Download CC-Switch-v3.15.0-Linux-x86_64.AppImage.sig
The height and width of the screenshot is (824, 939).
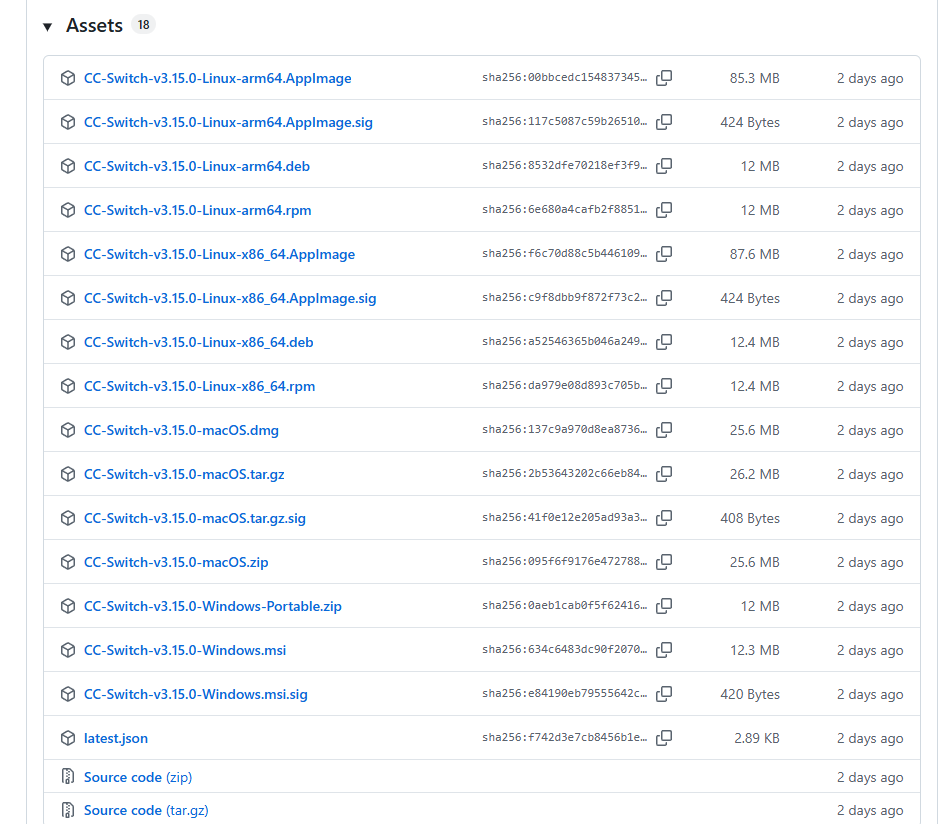(x=230, y=298)
